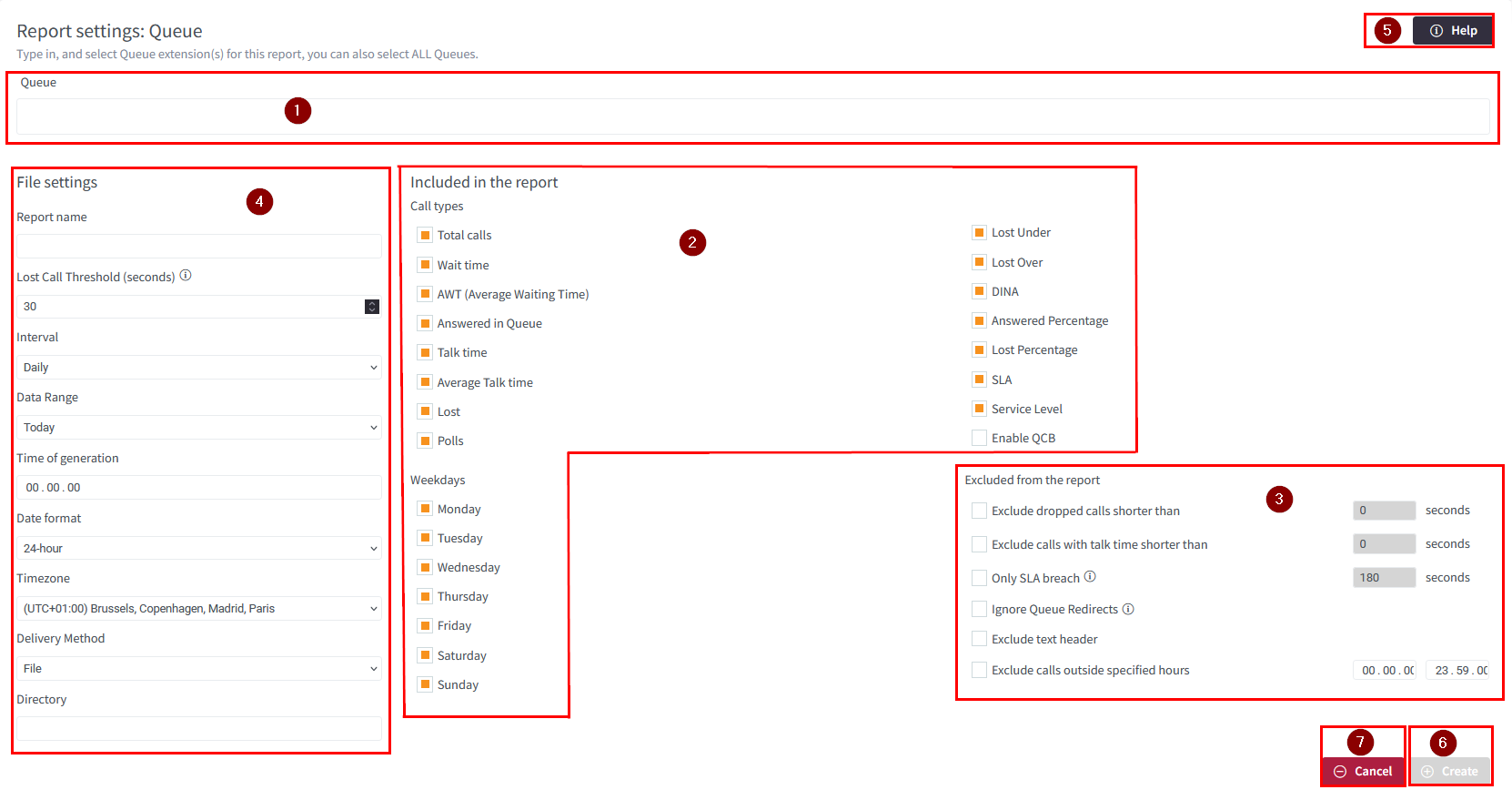Expand the Interval dropdown
1512x800 pixels.
click(x=199, y=368)
